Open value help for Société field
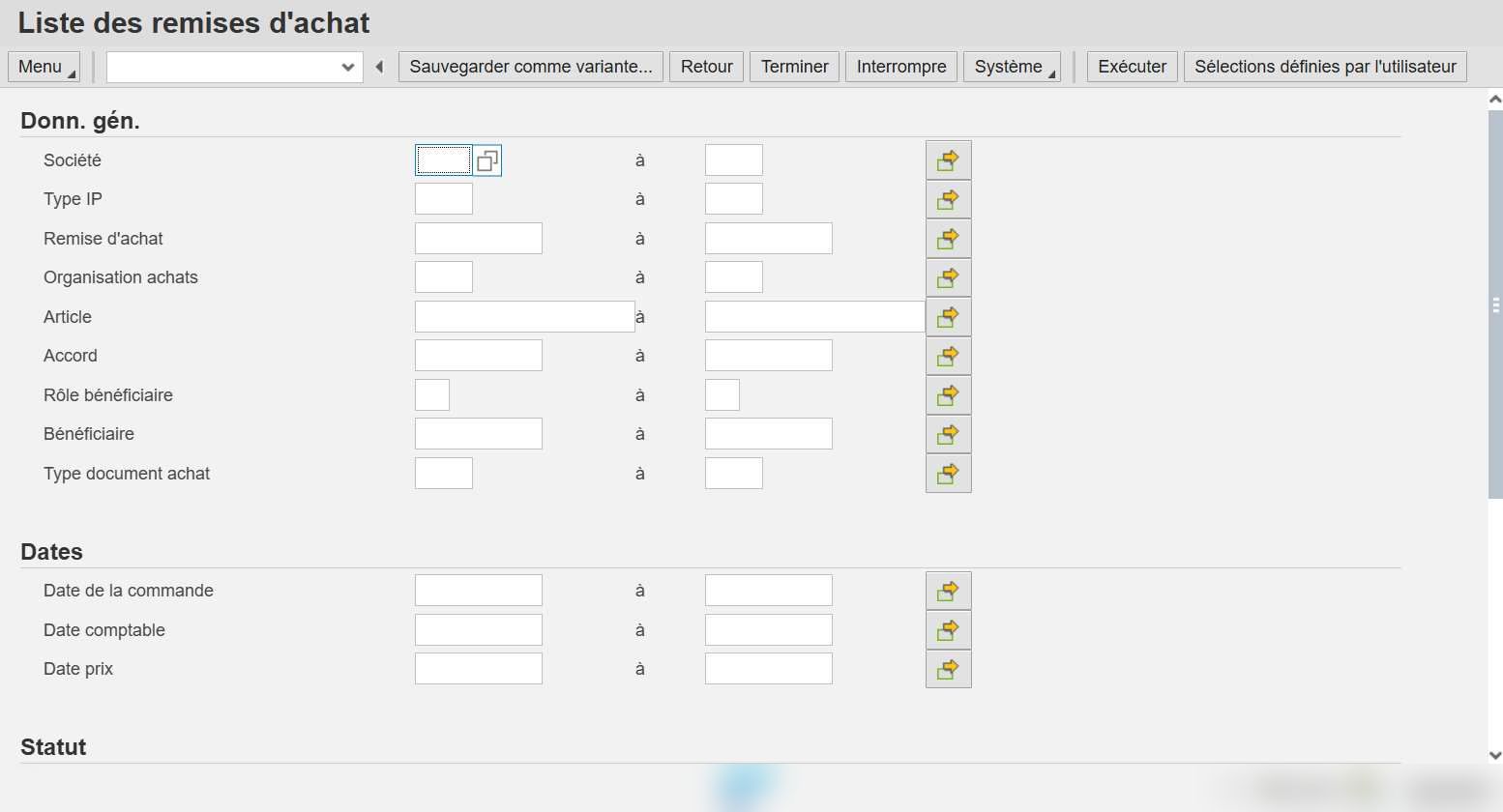 [487, 160]
